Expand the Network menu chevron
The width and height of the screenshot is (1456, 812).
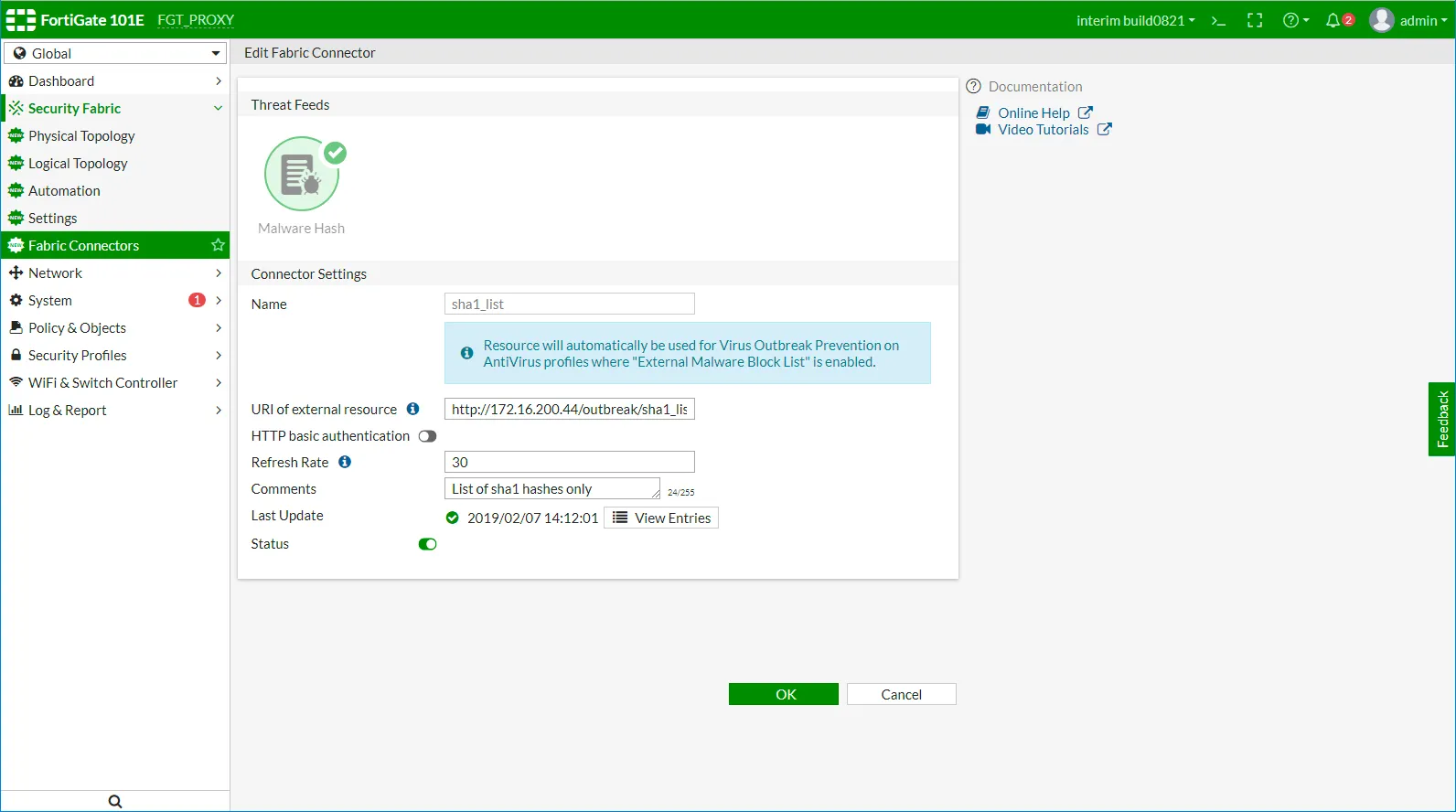point(219,272)
